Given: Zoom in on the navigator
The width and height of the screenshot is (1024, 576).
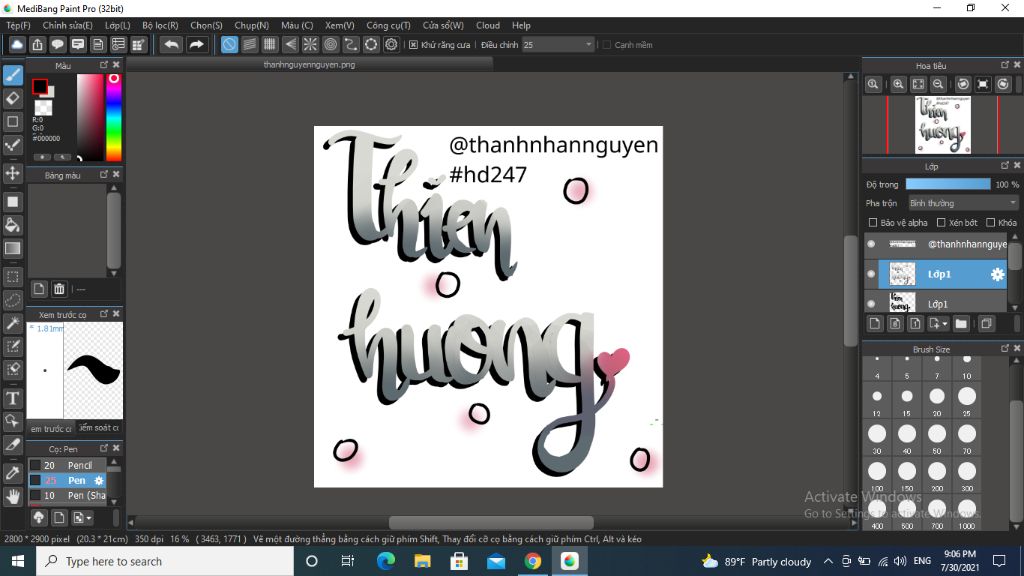Looking at the screenshot, I should pyautogui.click(x=899, y=84).
